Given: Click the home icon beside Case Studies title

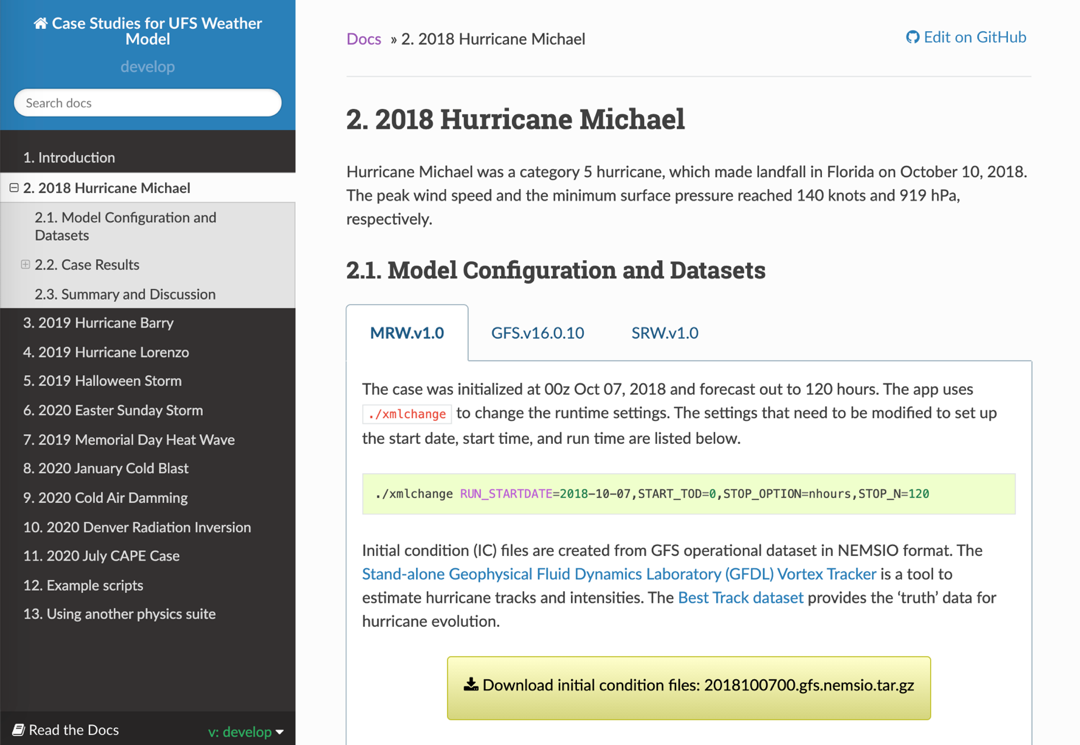Looking at the screenshot, I should coord(41,23).
